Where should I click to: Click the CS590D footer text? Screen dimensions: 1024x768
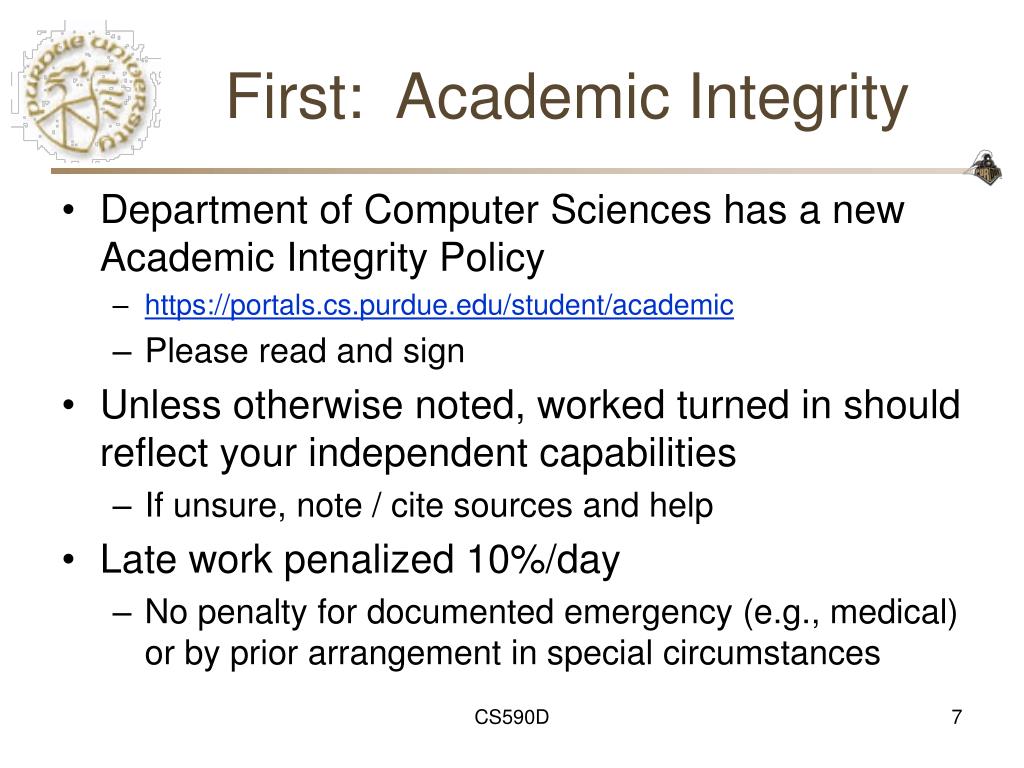[x=511, y=717]
